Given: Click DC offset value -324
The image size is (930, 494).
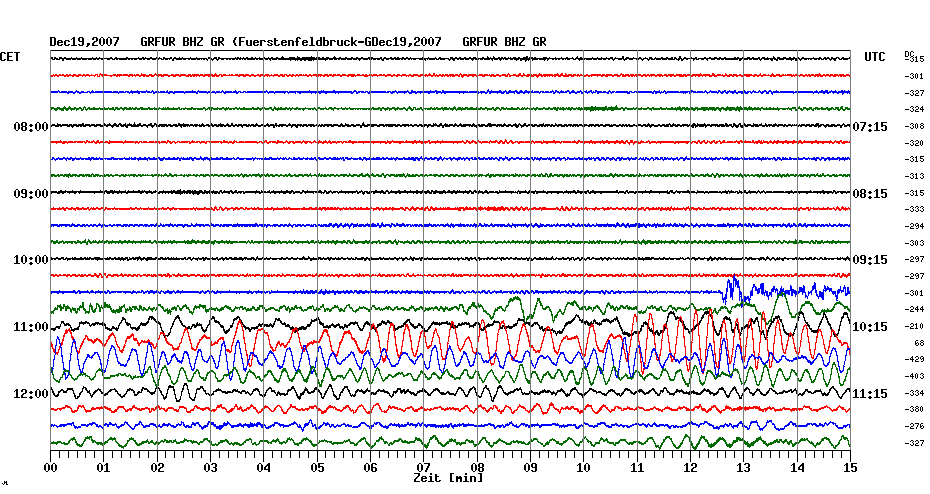Looking at the screenshot, I should tap(914, 110).
